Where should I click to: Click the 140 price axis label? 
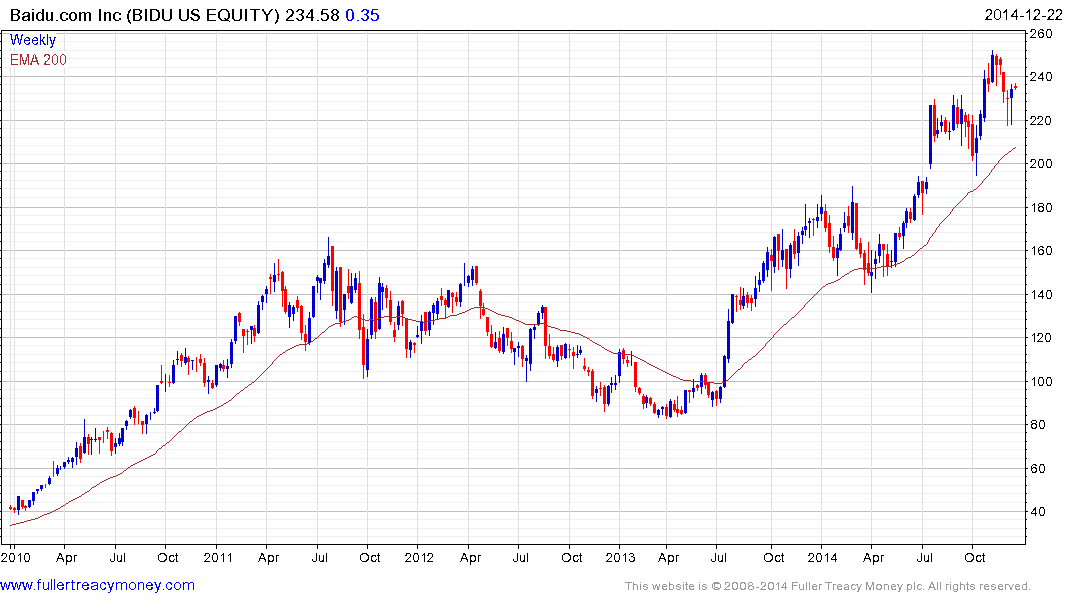(x=1041, y=295)
